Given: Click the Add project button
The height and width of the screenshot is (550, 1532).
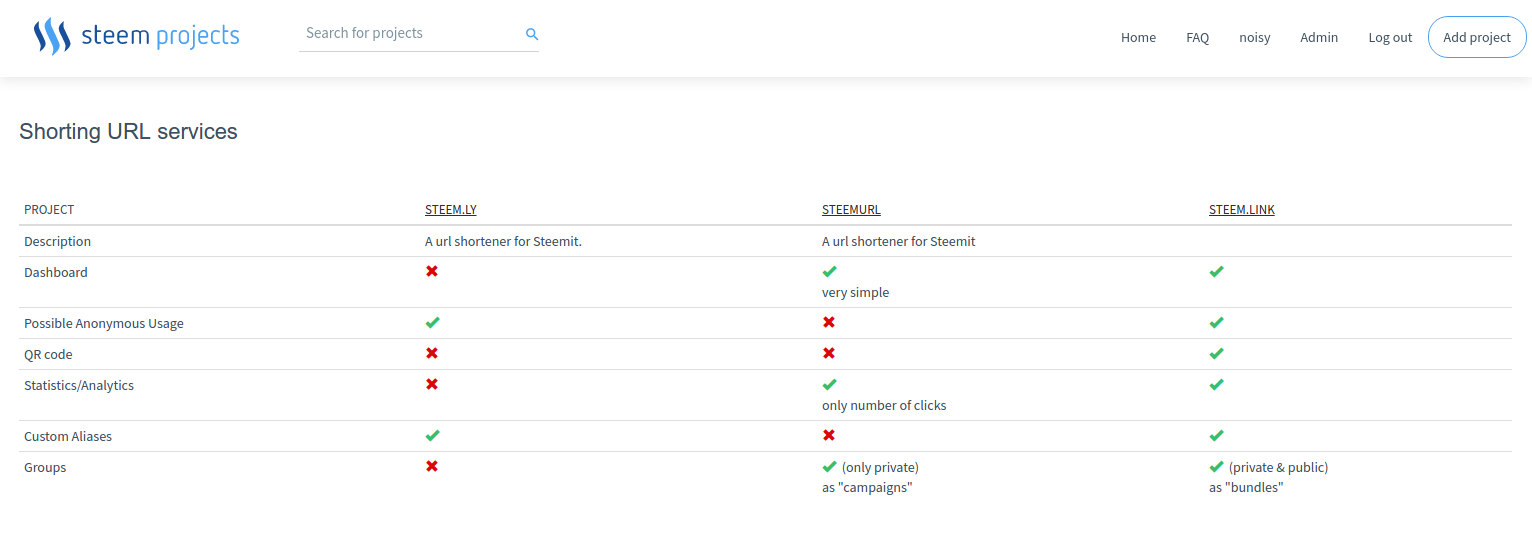Looking at the screenshot, I should (1477, 37).
